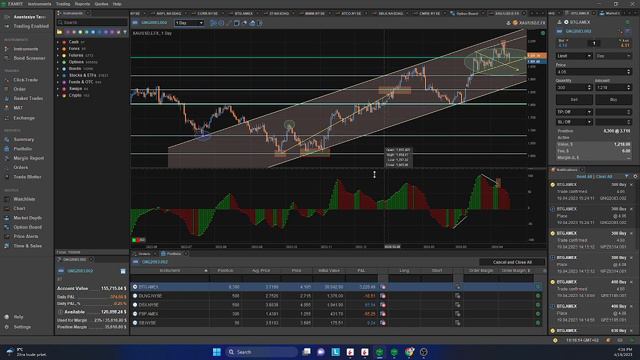
Task: Open notifications filter icon
Action: [627, 176]
